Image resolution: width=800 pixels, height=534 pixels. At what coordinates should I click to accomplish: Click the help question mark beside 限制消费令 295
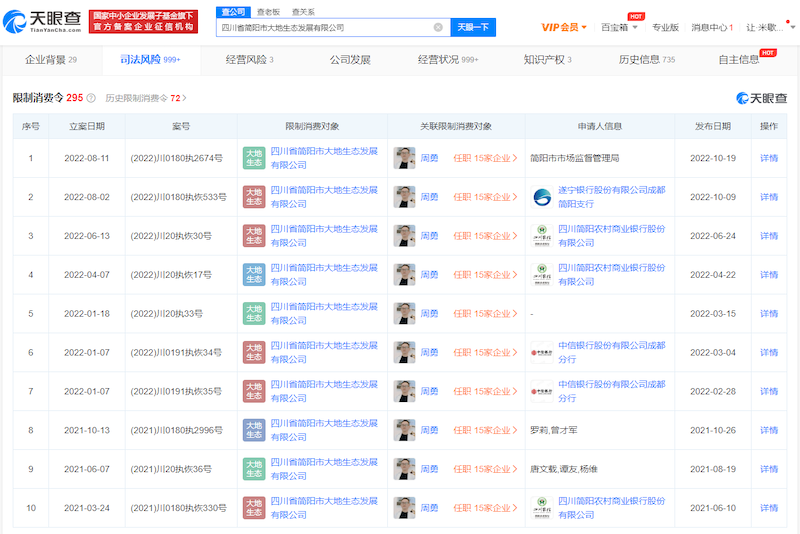(x=91, y=98)
